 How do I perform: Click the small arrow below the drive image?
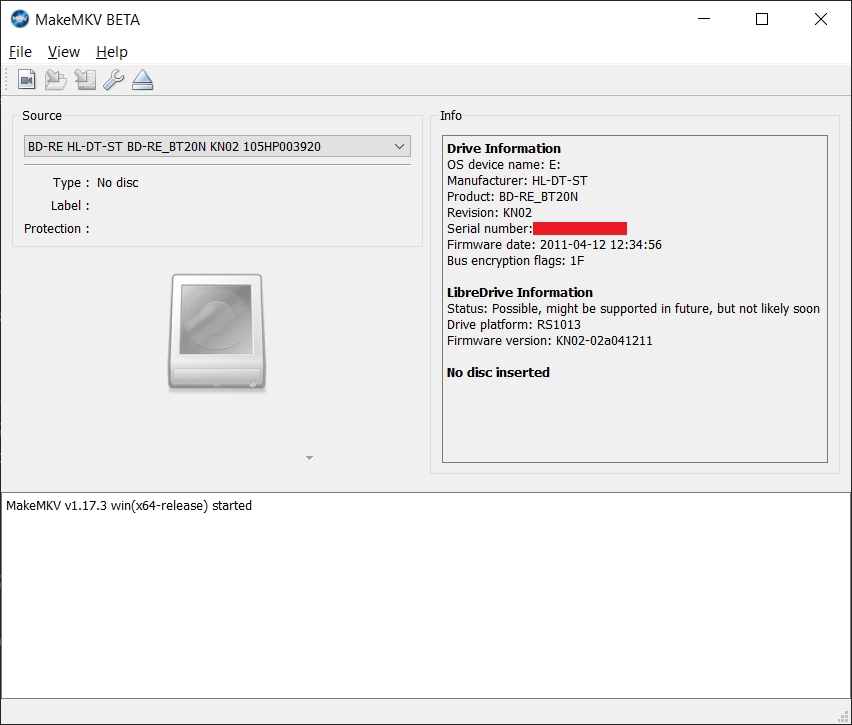309,458
